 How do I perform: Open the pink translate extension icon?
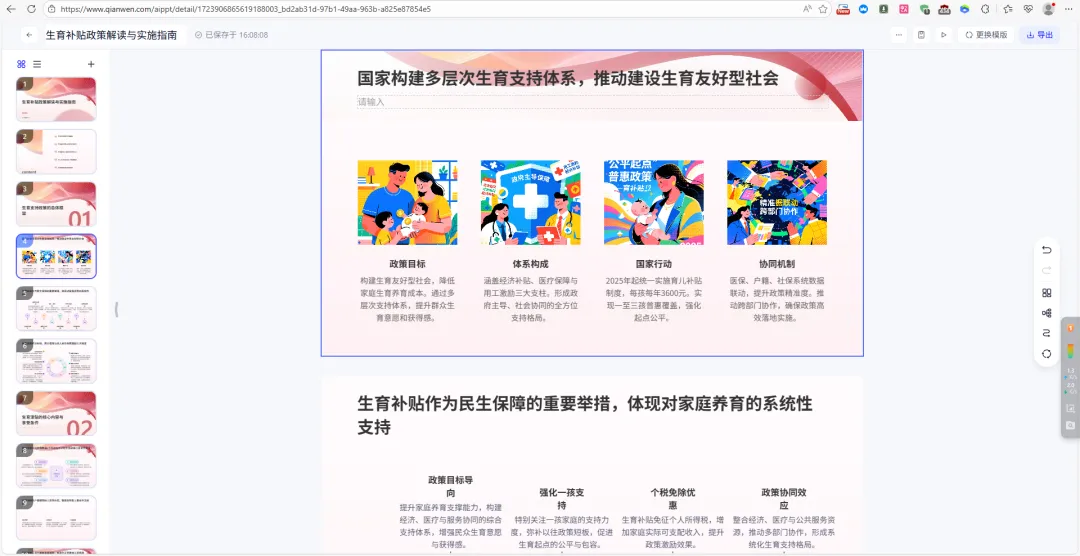tap(904, 9)
